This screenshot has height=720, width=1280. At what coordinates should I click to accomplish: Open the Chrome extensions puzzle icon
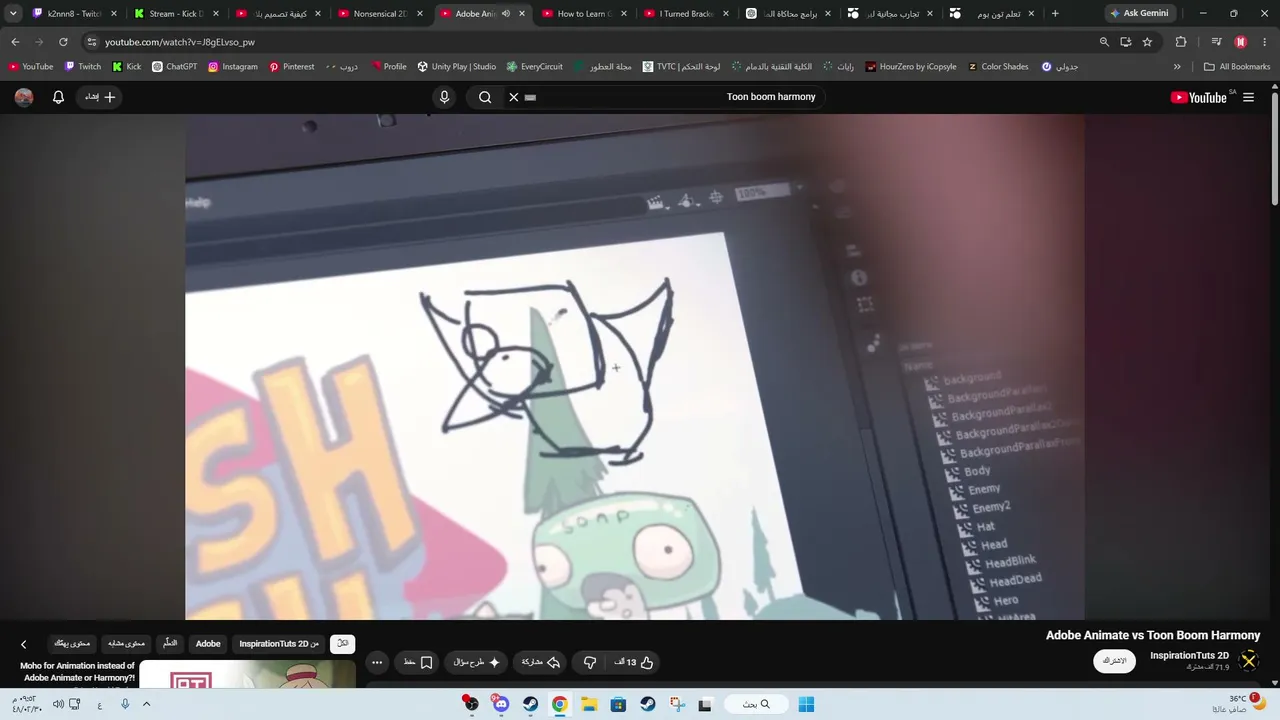(1181, 42)
